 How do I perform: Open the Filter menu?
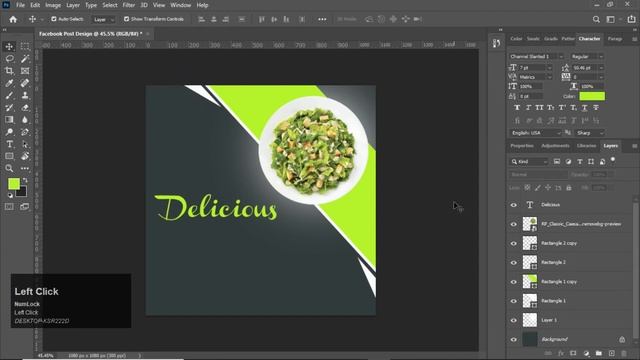(x=129, y=5)
